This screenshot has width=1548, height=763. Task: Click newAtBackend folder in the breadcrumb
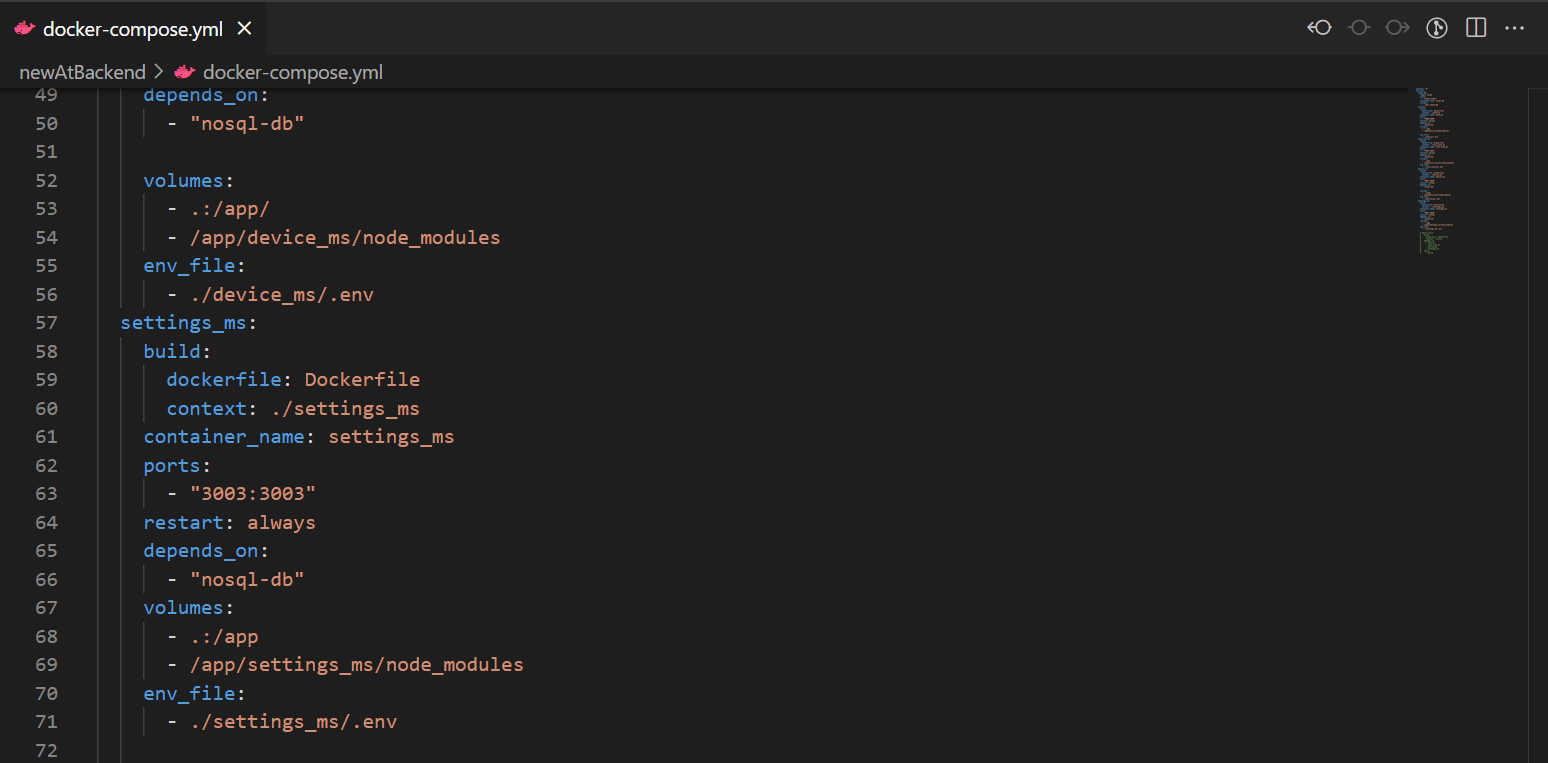(x=82, y=72)
